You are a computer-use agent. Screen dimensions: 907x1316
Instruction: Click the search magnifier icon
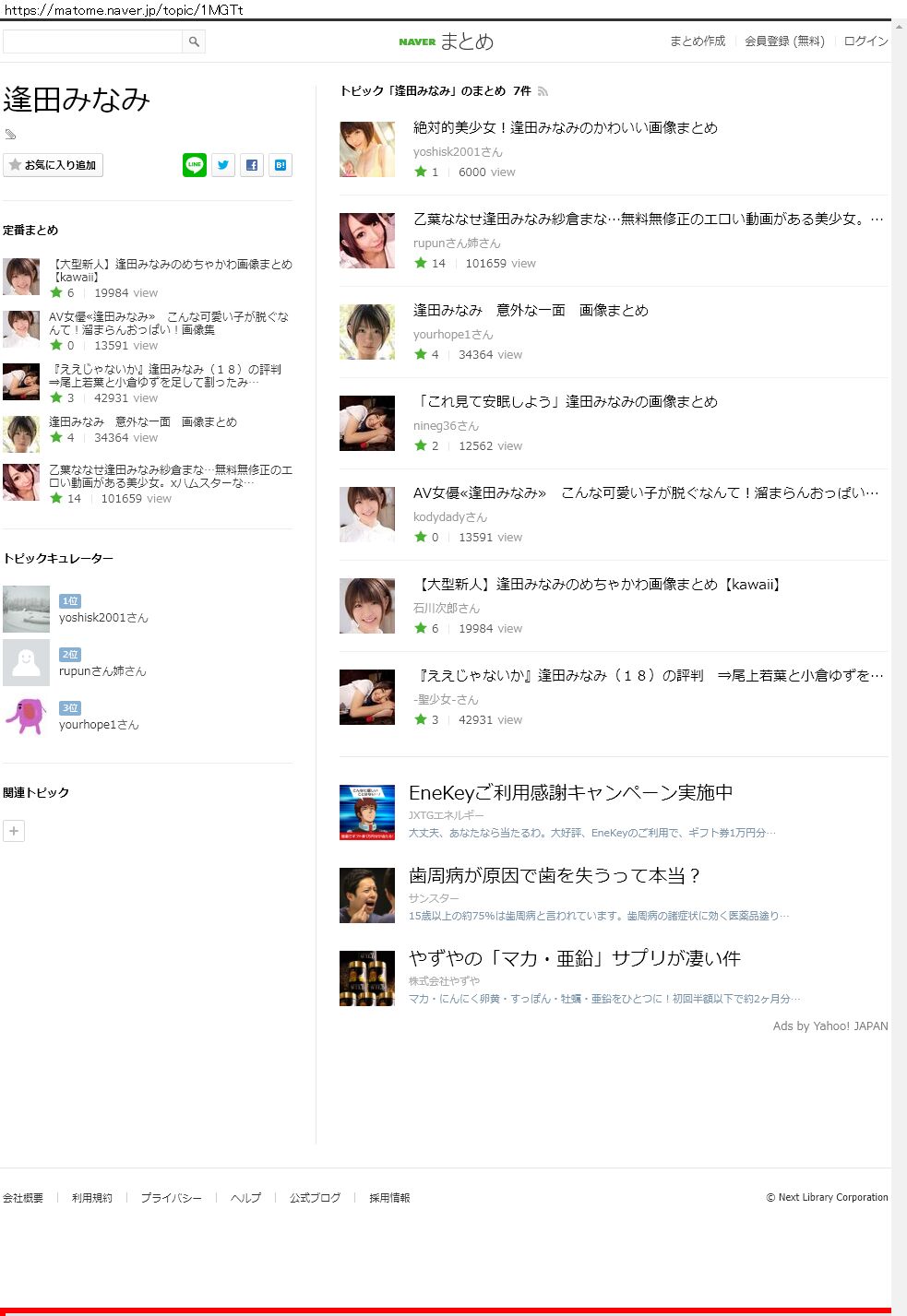point(194,41)
